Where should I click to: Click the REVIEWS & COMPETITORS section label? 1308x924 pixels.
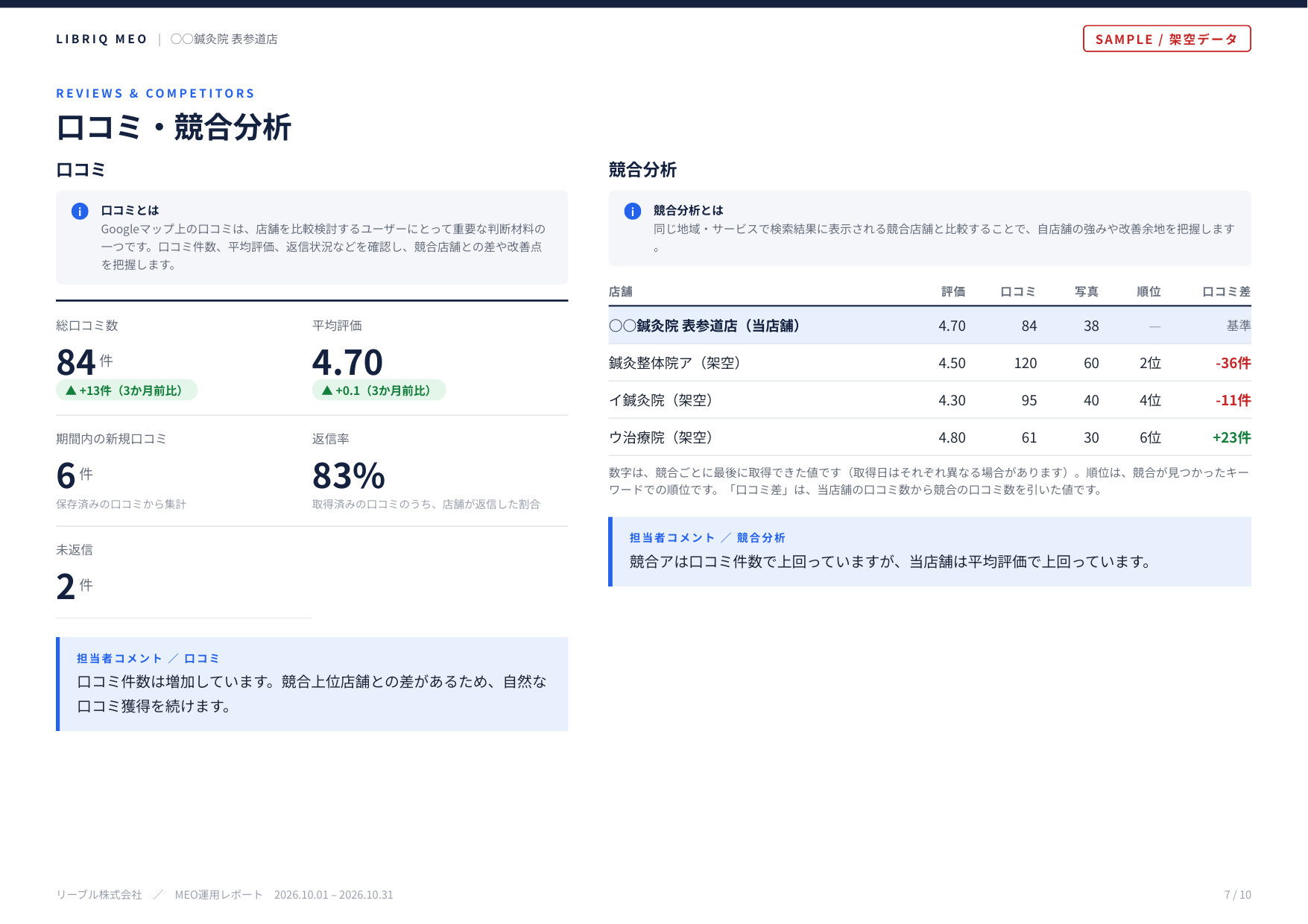point(155,93)
